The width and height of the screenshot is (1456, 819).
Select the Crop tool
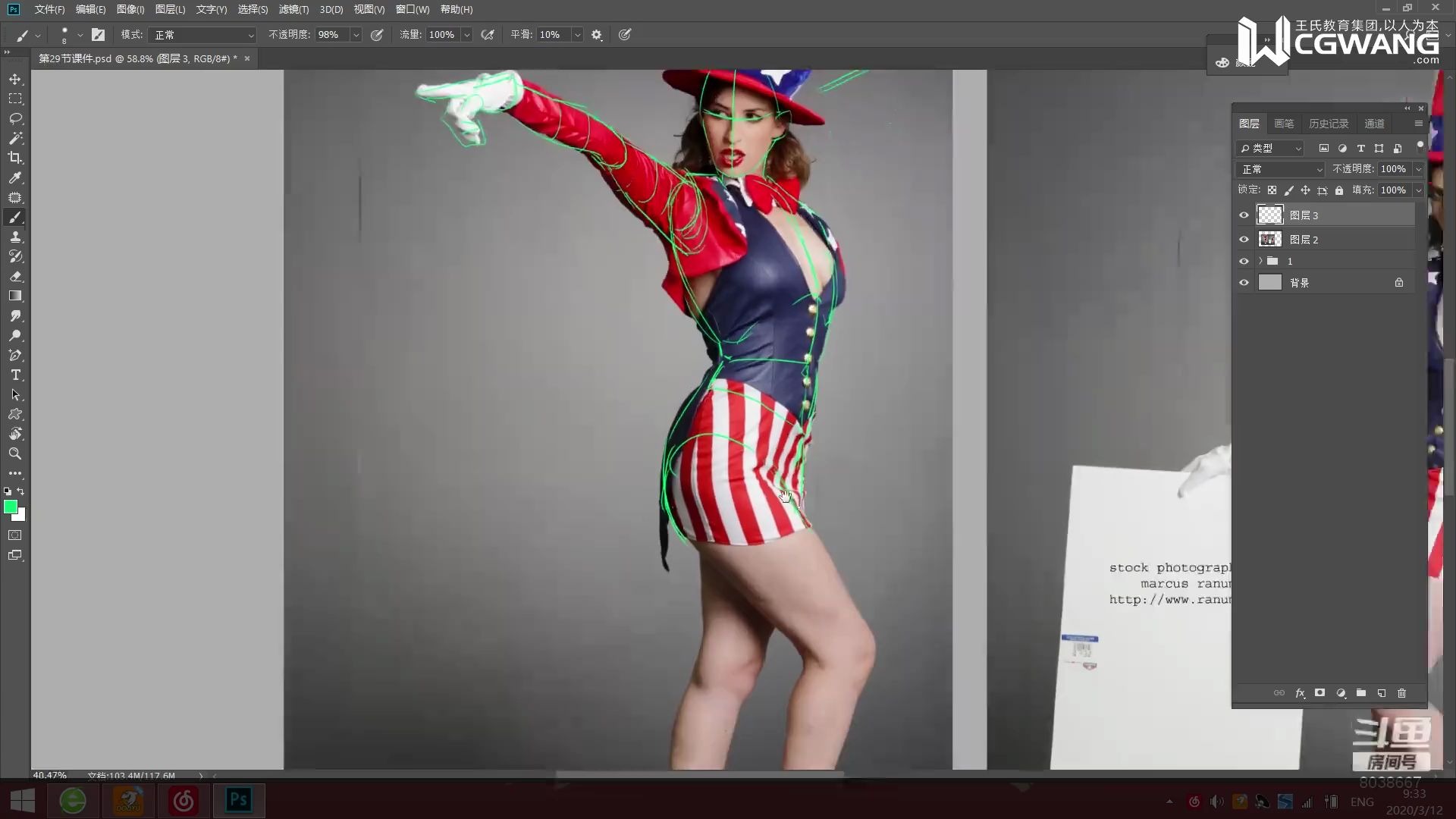(15, 158)
